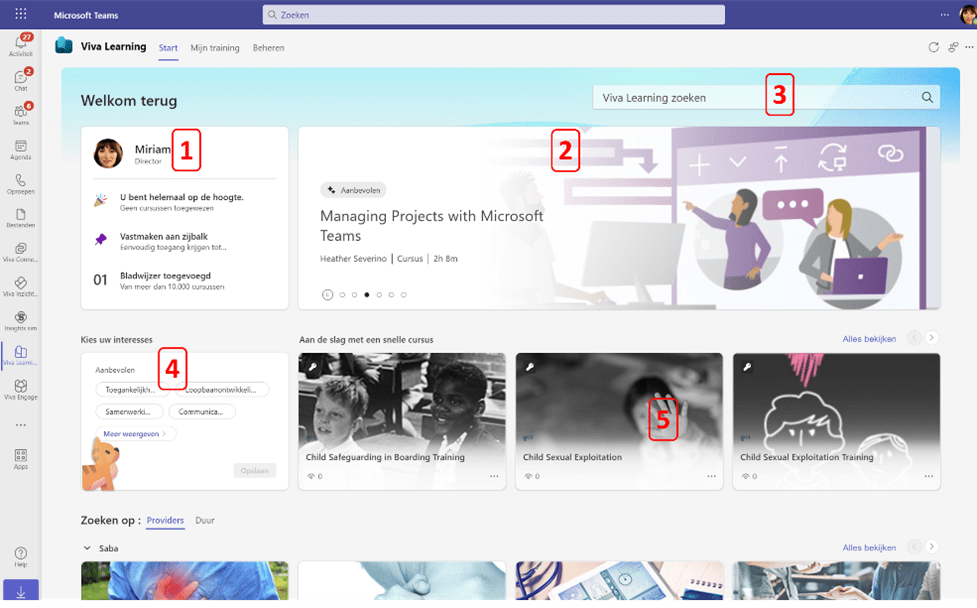Click Alles bekijken for Saba courses
Viewport: 977px width, 608px height.
869,548
